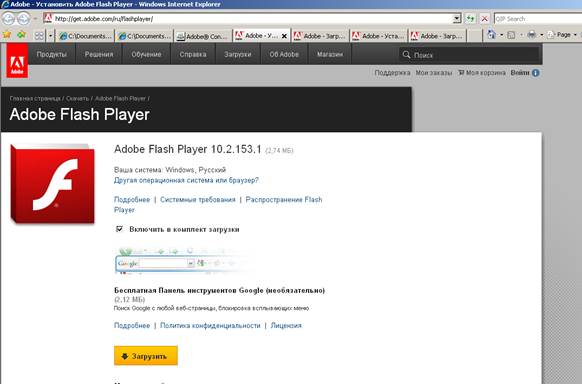
Task: Click the (2,12 МБ) size text
Action: coord(130,299)
